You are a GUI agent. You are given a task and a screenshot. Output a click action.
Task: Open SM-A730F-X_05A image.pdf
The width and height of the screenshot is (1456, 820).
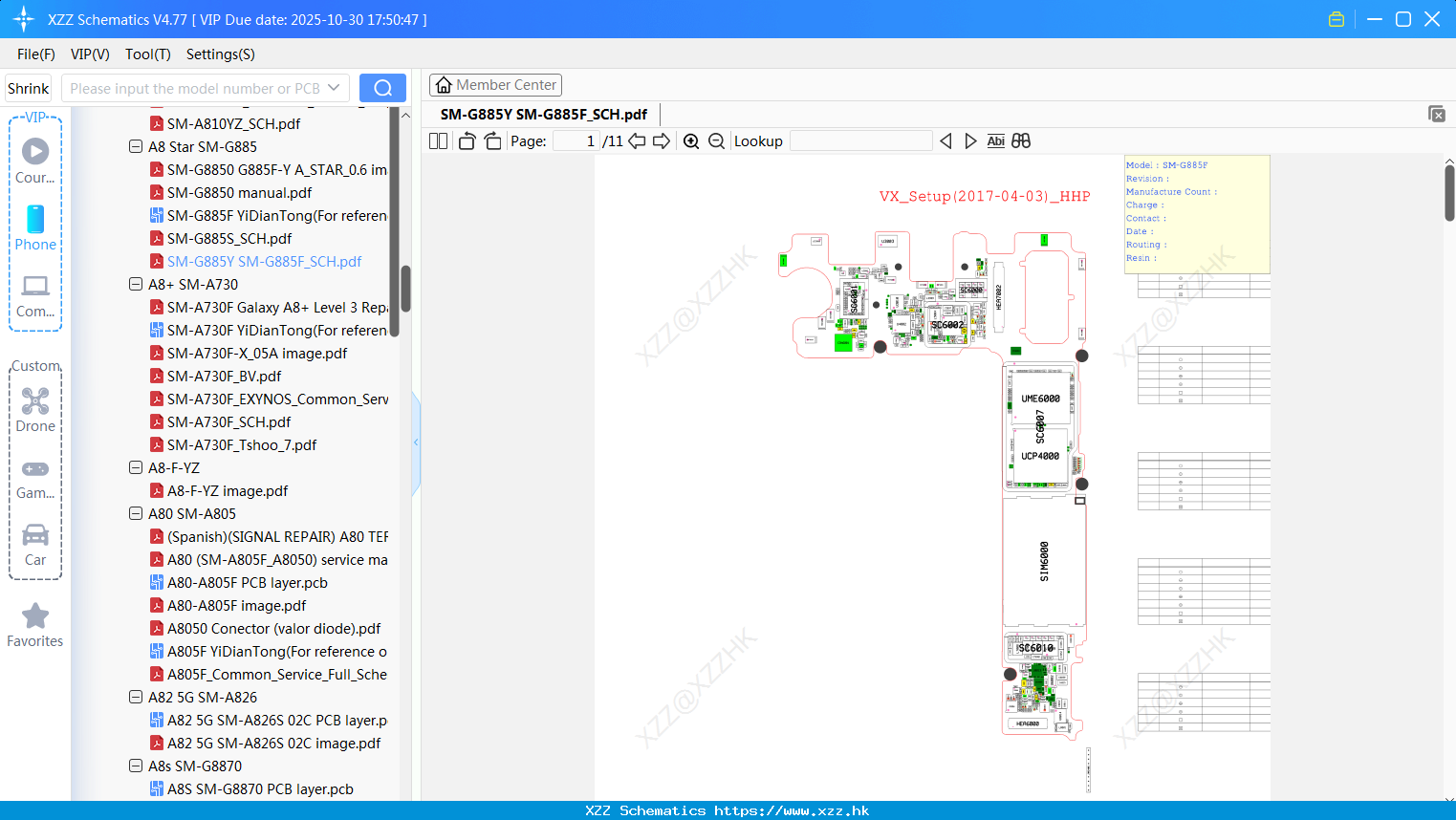coord(248,354)
